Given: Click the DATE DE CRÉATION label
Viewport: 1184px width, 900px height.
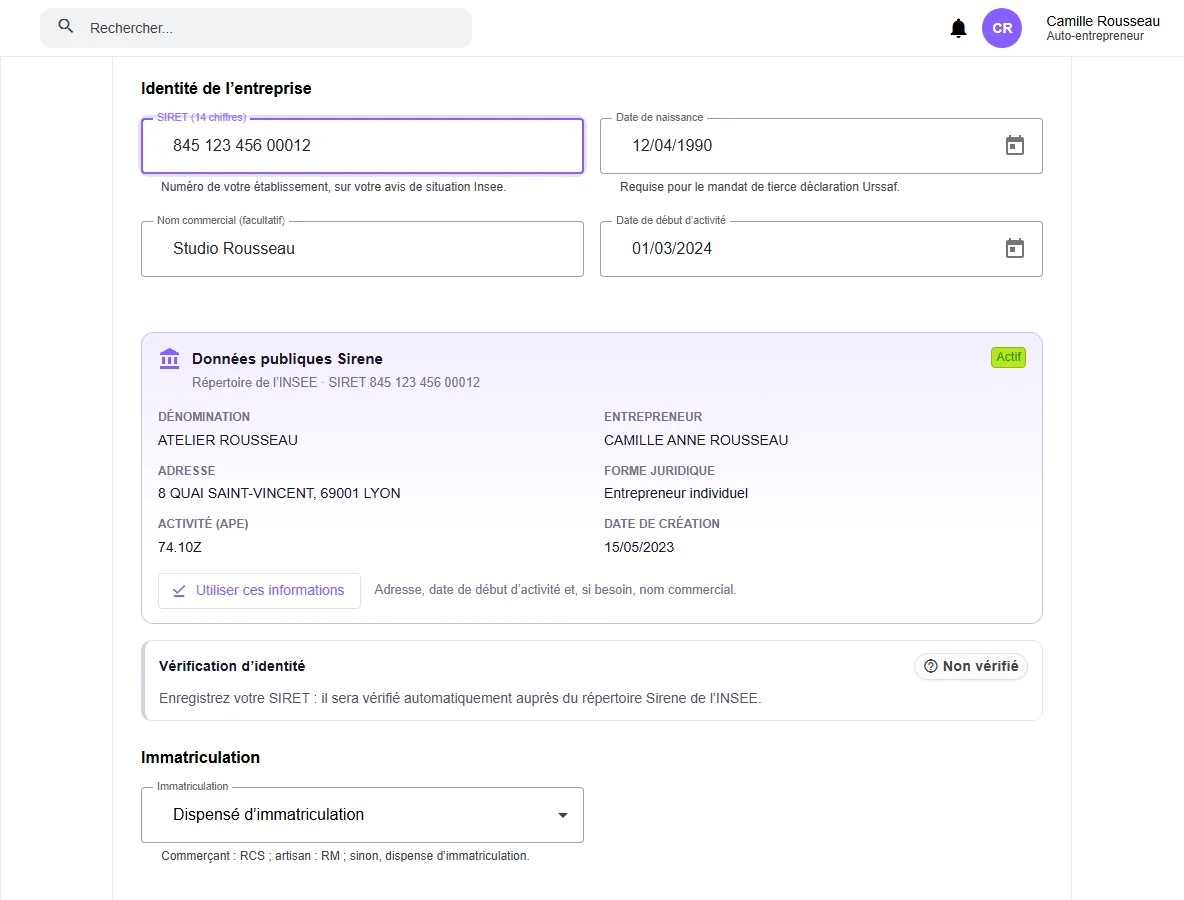Looking at the screenshot, I should pyautogui.click(x=661, y=523).
